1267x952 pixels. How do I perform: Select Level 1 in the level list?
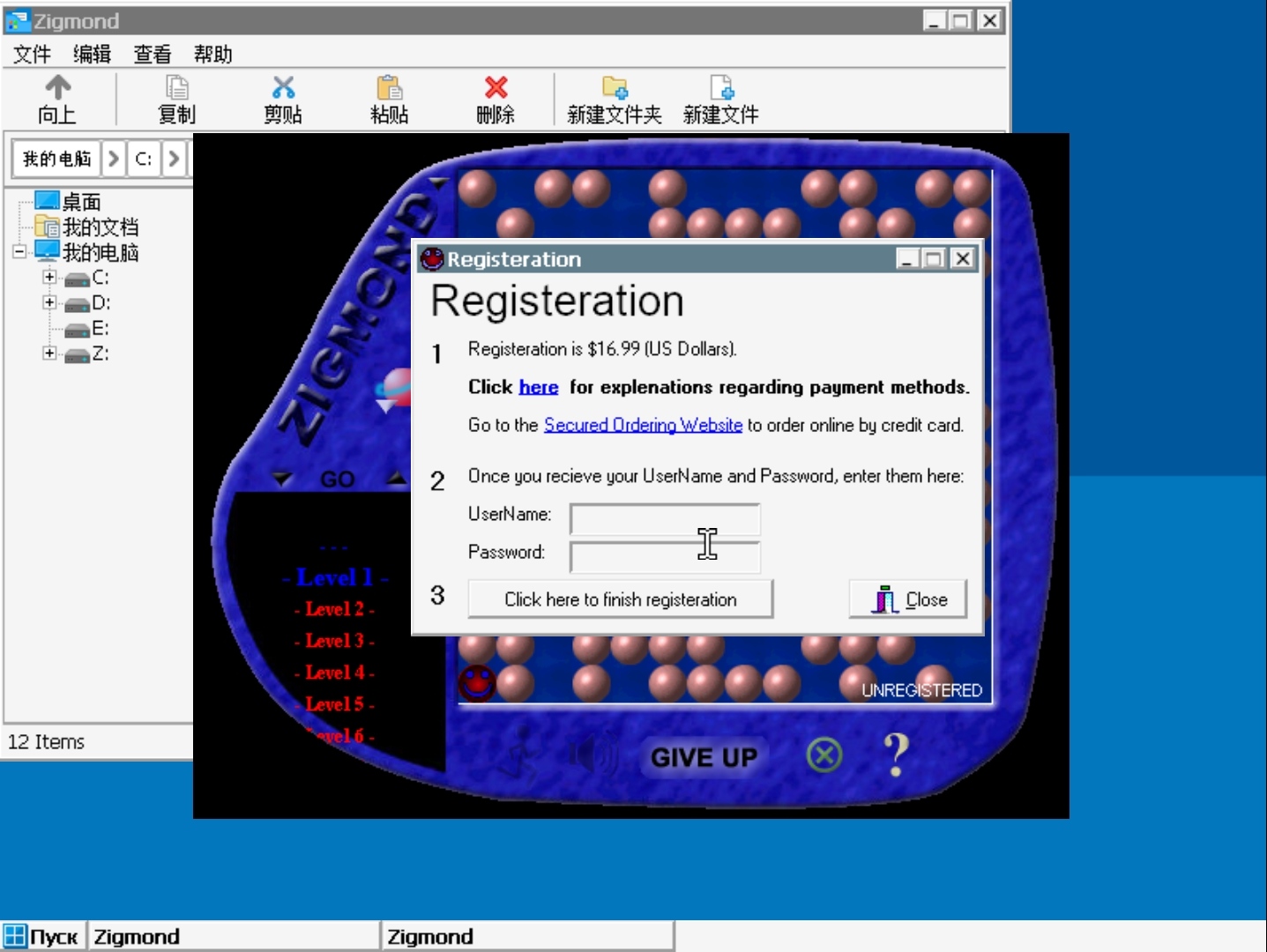(335, 577)
